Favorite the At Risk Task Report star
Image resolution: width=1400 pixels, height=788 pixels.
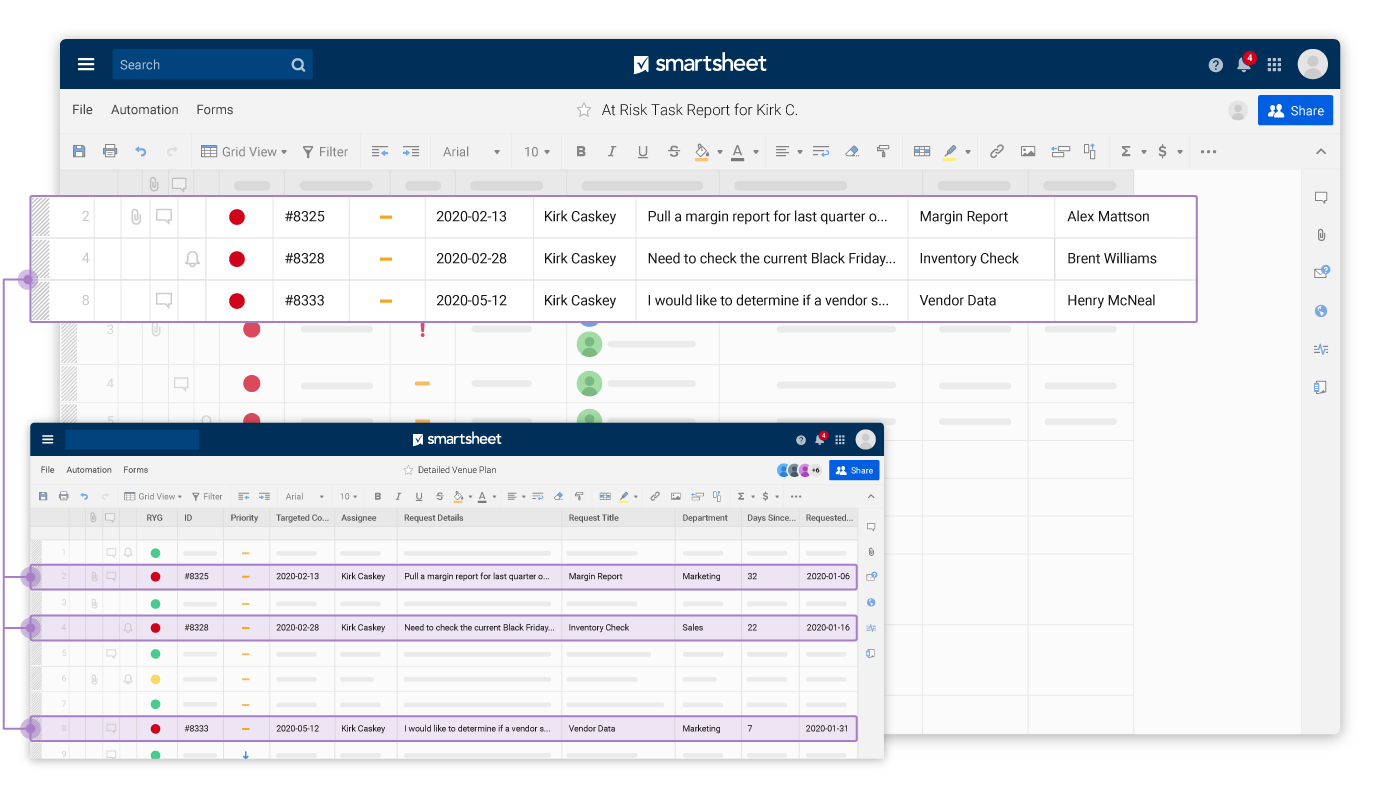tap(584, 110)
